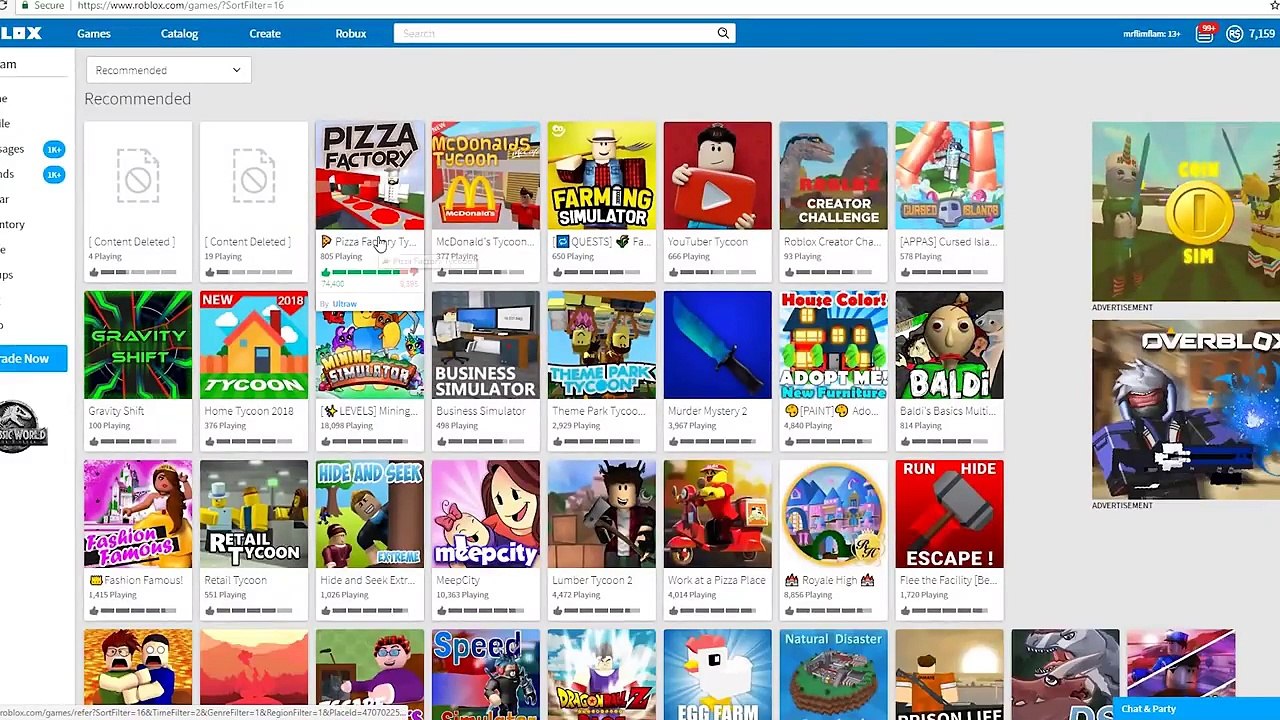Click the Murder Mystery 2 title link
The width and height of the screenshot is (1280, 720).
(x=707, y=411)
